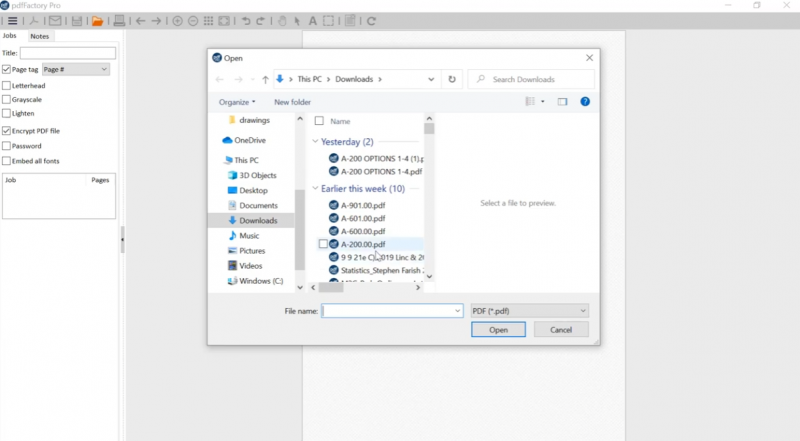Go up one folder level arrow
The image size is (800, 441).
265,79
